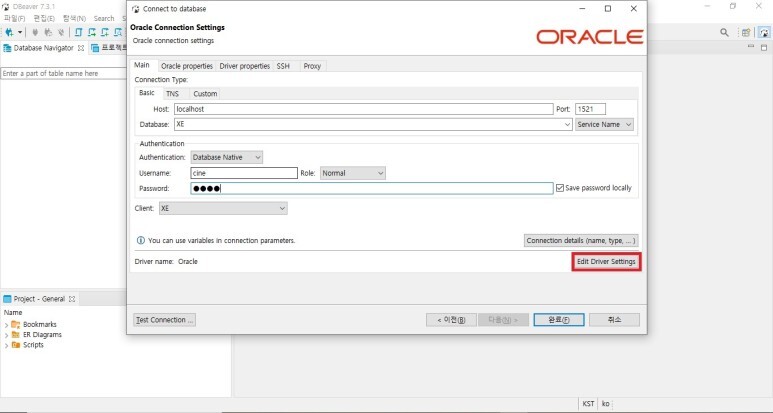
Task: Select the Basic connection type tab
Action: click(x=147, y=93)
